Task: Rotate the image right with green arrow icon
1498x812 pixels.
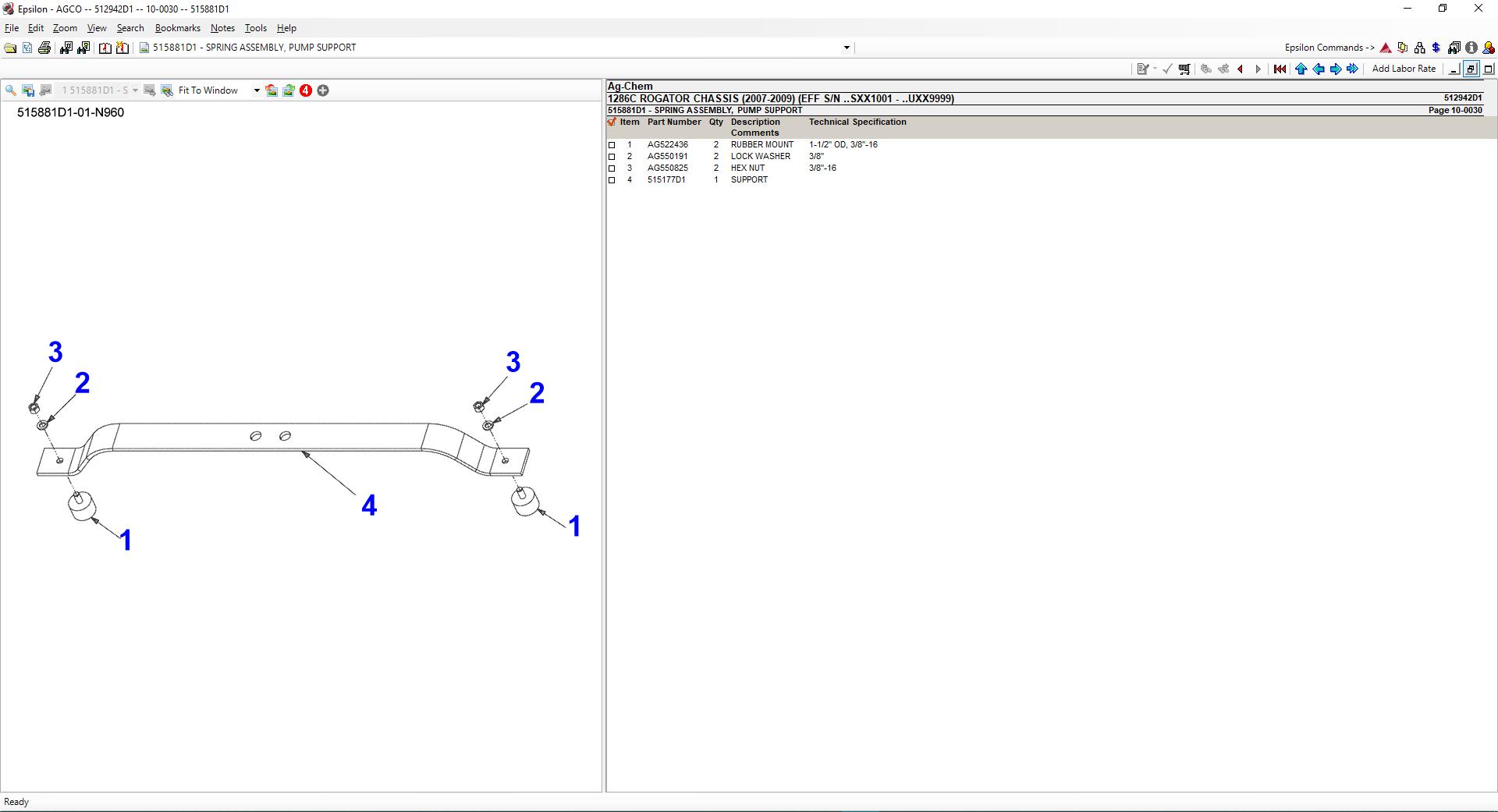Action: coord(289,90)
